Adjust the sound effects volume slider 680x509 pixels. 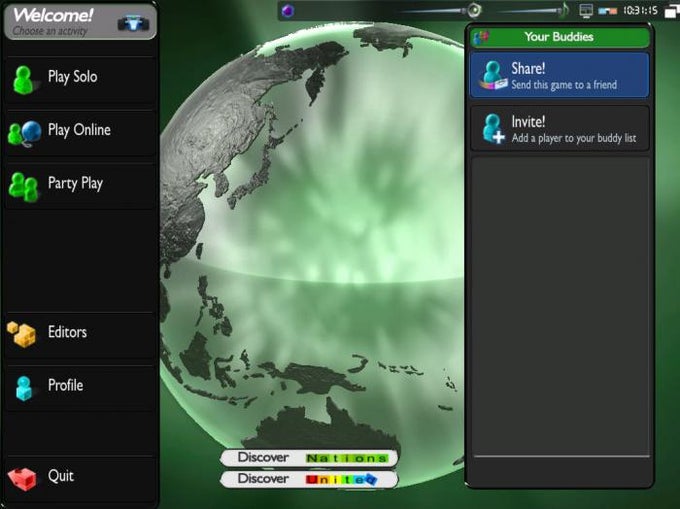[440, 10]
